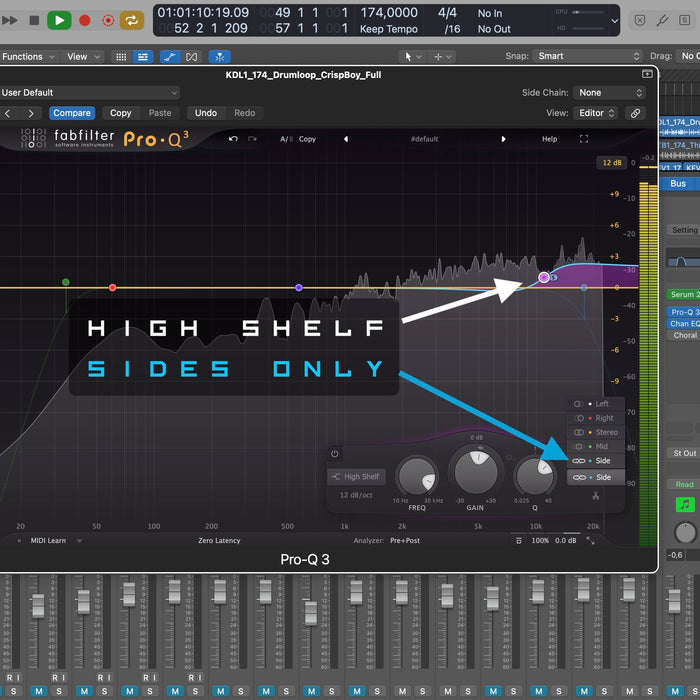Toggle Pro-Q 3 full screen mode
Viewport: 700px width, 700px height.
(x=583, y=139)
